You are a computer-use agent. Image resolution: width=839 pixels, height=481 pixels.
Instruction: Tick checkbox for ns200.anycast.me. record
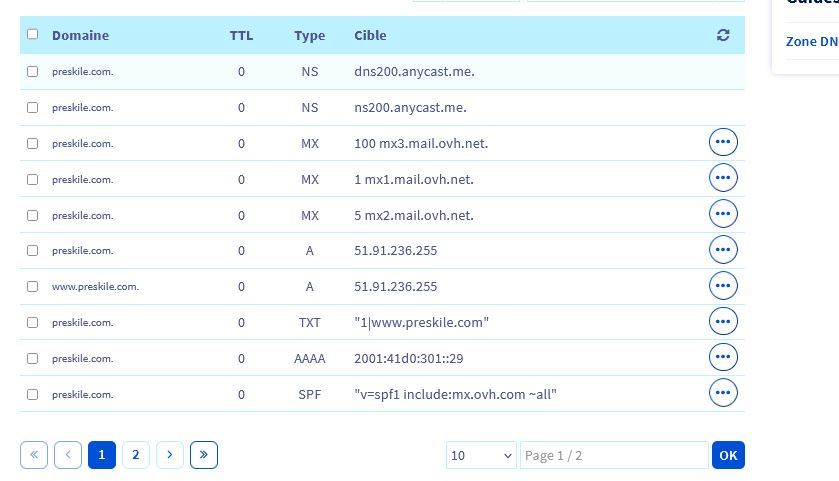(32, 108)
